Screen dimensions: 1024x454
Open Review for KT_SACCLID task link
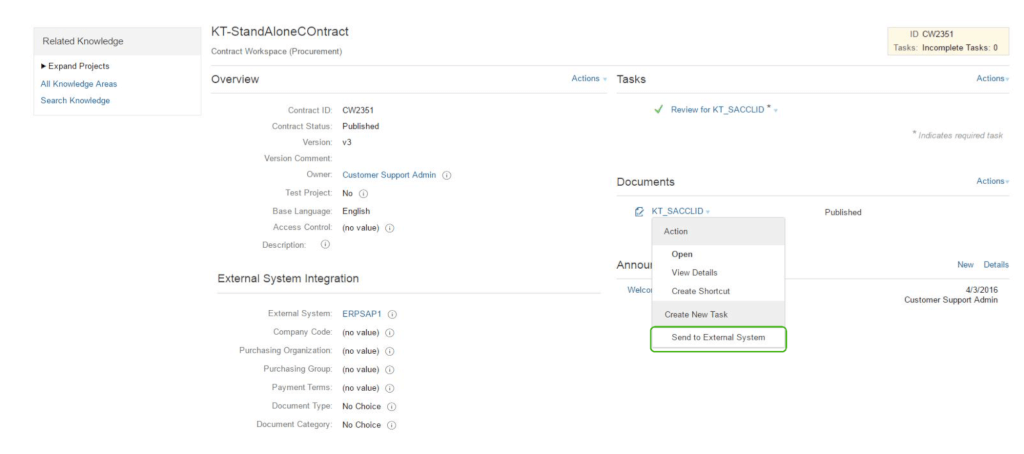tap(718, 110)
